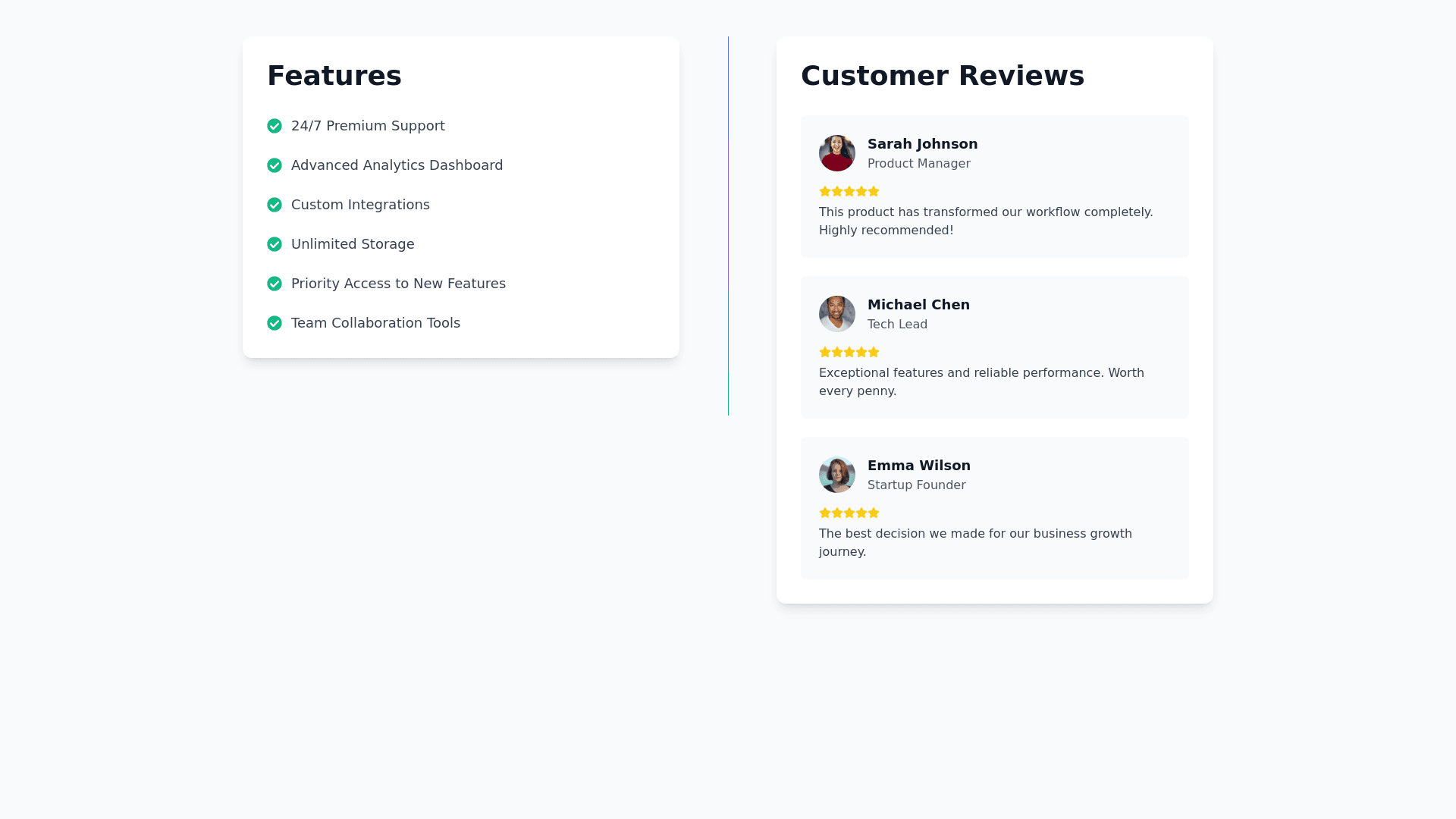This screenshot has width=1456, height=819.
Task: Open Sarah Johnson's profile photo
Action: (837, 153)
